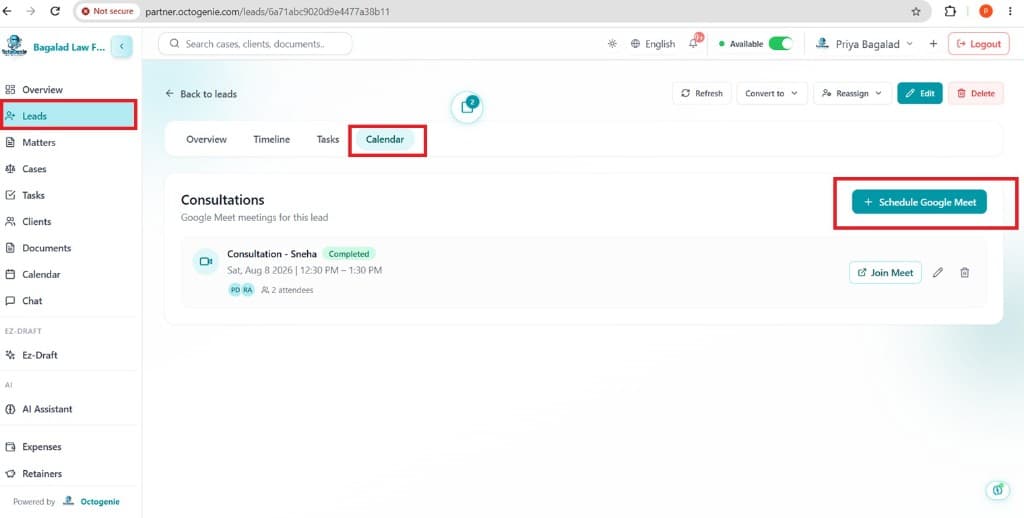Image resolution: width=1024 pixels, height=518 pixels.
Task: Click the Completed status badge
Action: (349, 253)
